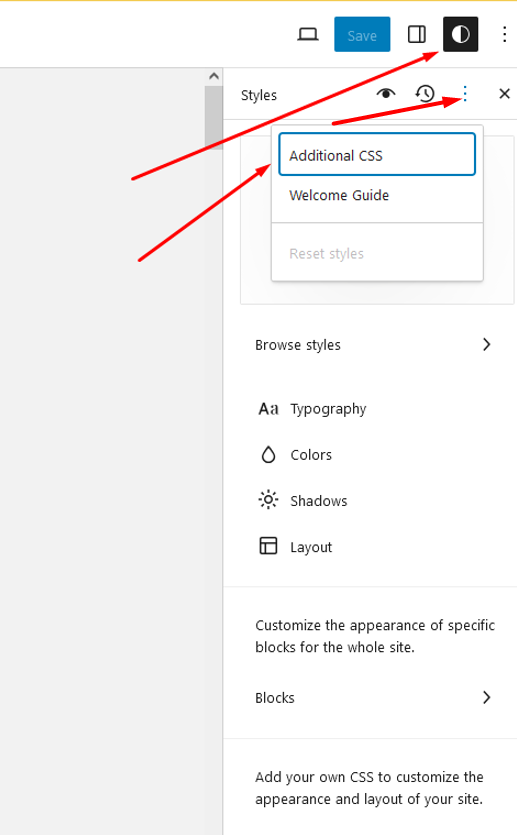
Task: Click the scrollbar up arrow
Action: 214,76
